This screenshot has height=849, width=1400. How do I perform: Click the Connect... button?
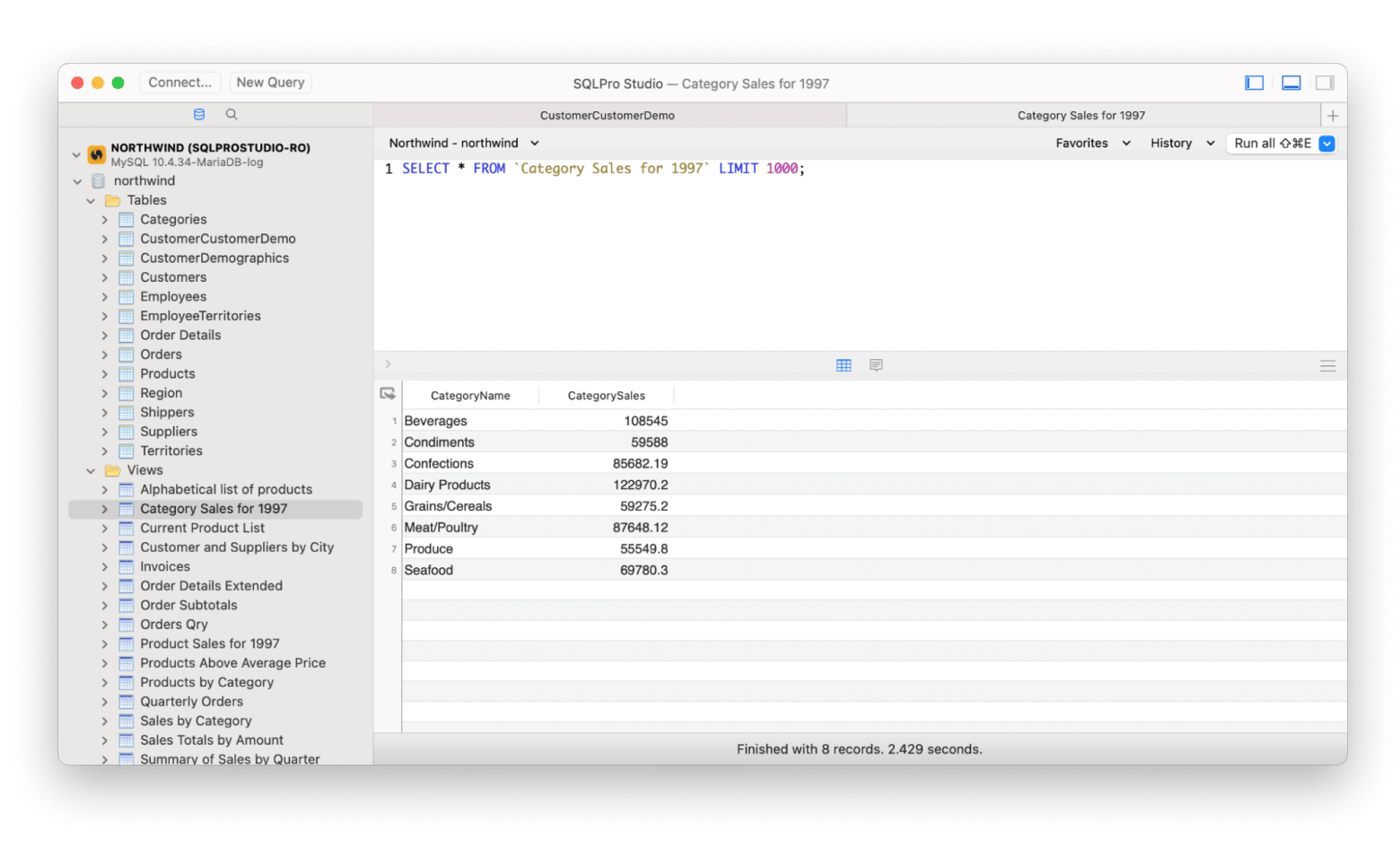[x=180, y=83]
